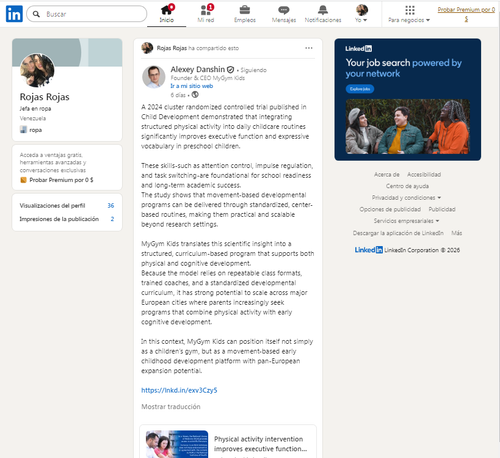Click Mostrar traducción
Viewport: 500px width, 458px height.
171,407
